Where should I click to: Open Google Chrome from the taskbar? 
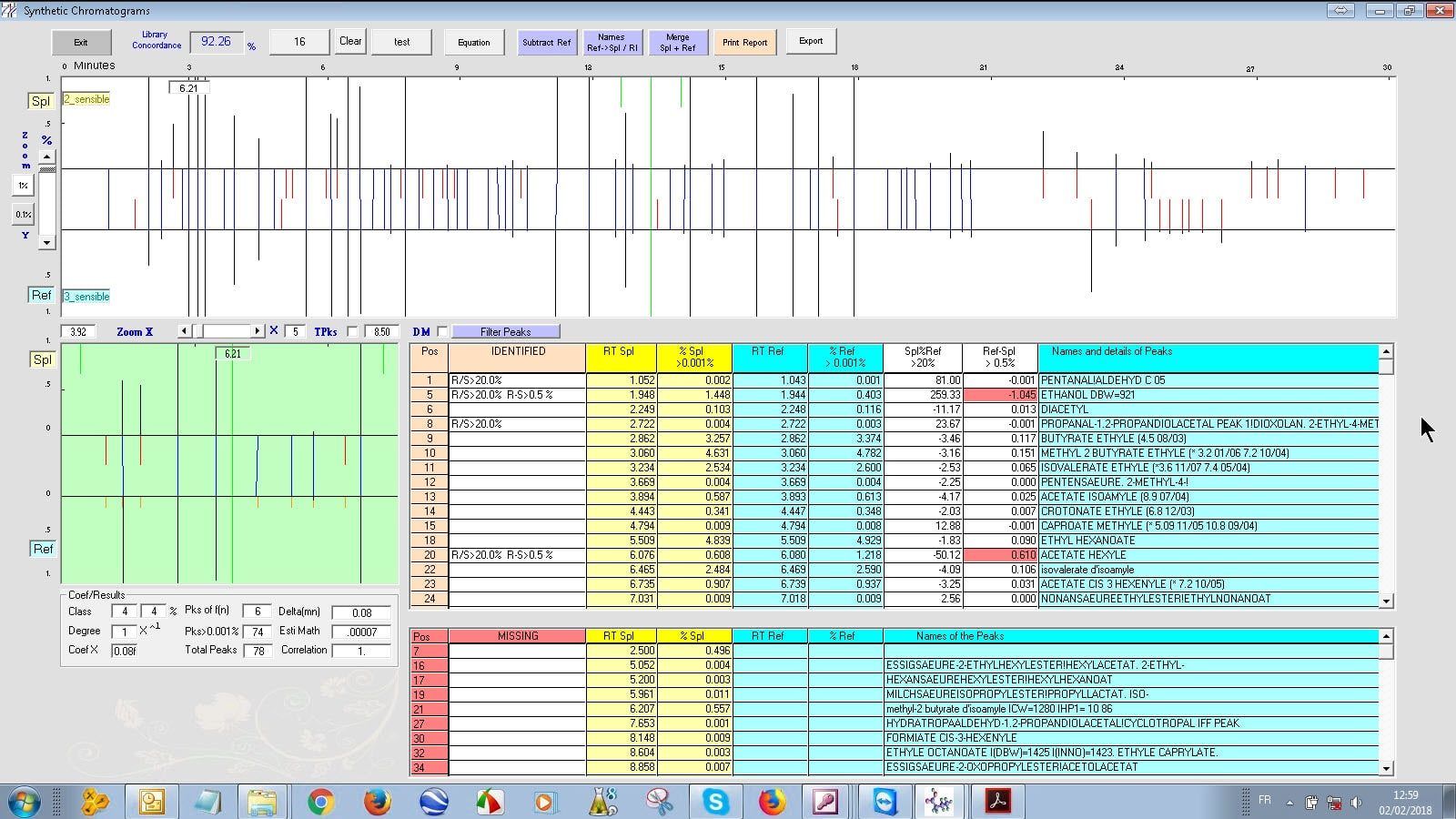click(x=319, y=802)
